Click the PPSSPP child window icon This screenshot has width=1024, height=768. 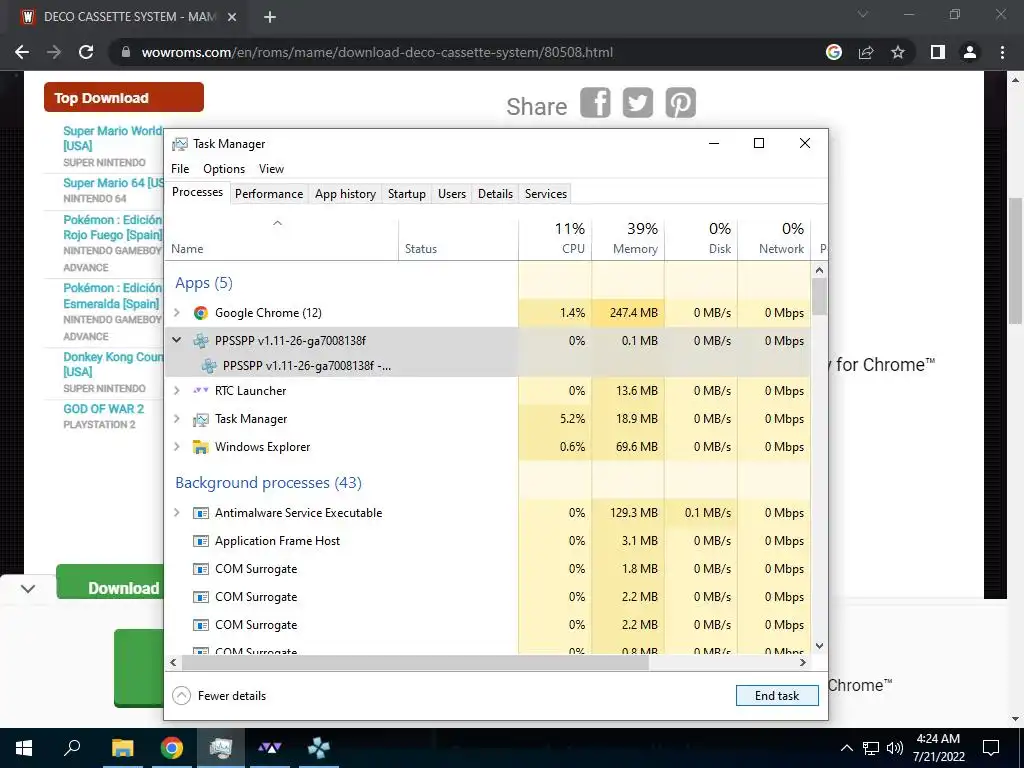click(x=208, y=366)
